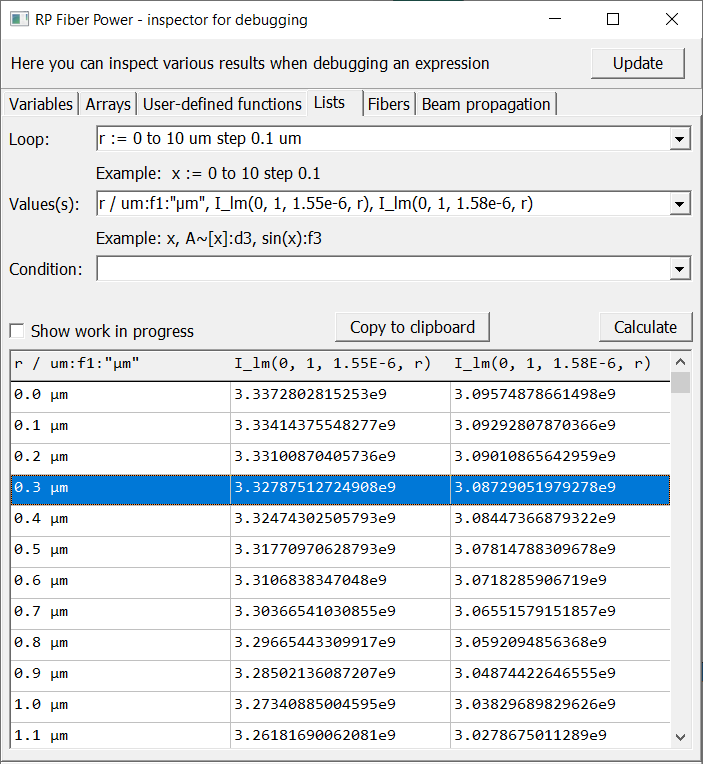Click the I_lm 1.58E-6 column header
Screen dimensions: 703x764
[552, 364]
